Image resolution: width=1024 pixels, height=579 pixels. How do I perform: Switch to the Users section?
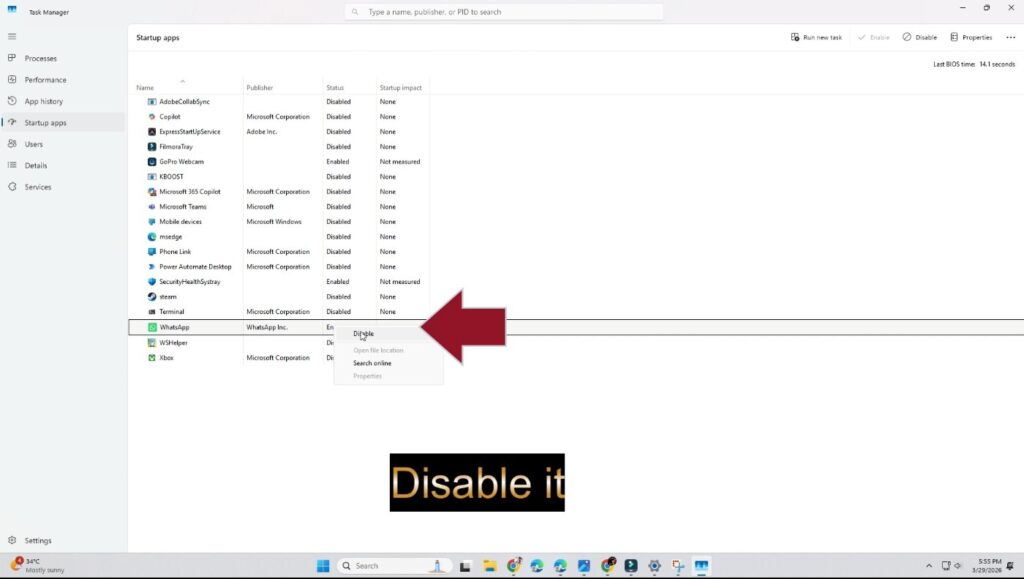36,143
